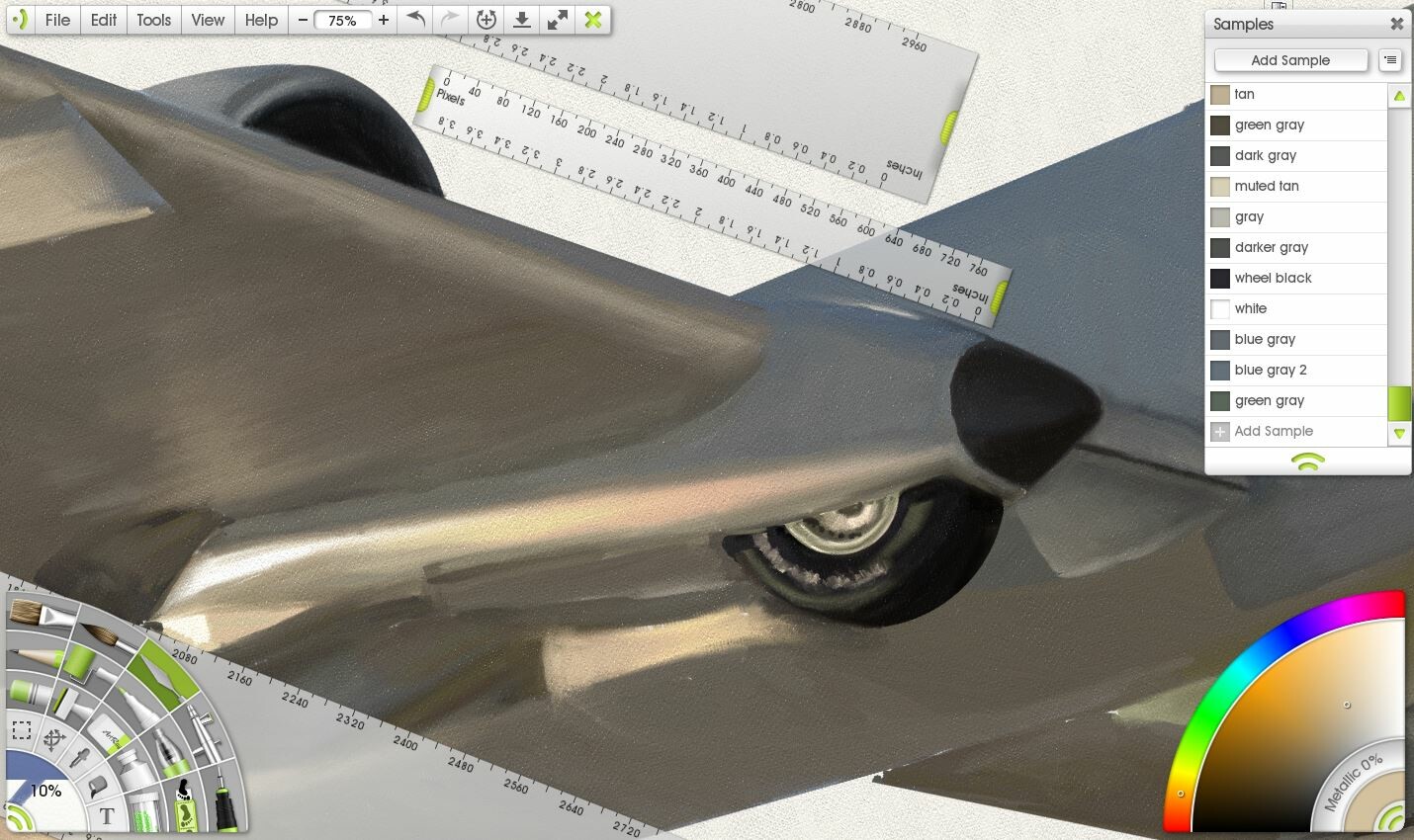Toggle workbench mode with the diagonal arrows icon

coord(558,20)
